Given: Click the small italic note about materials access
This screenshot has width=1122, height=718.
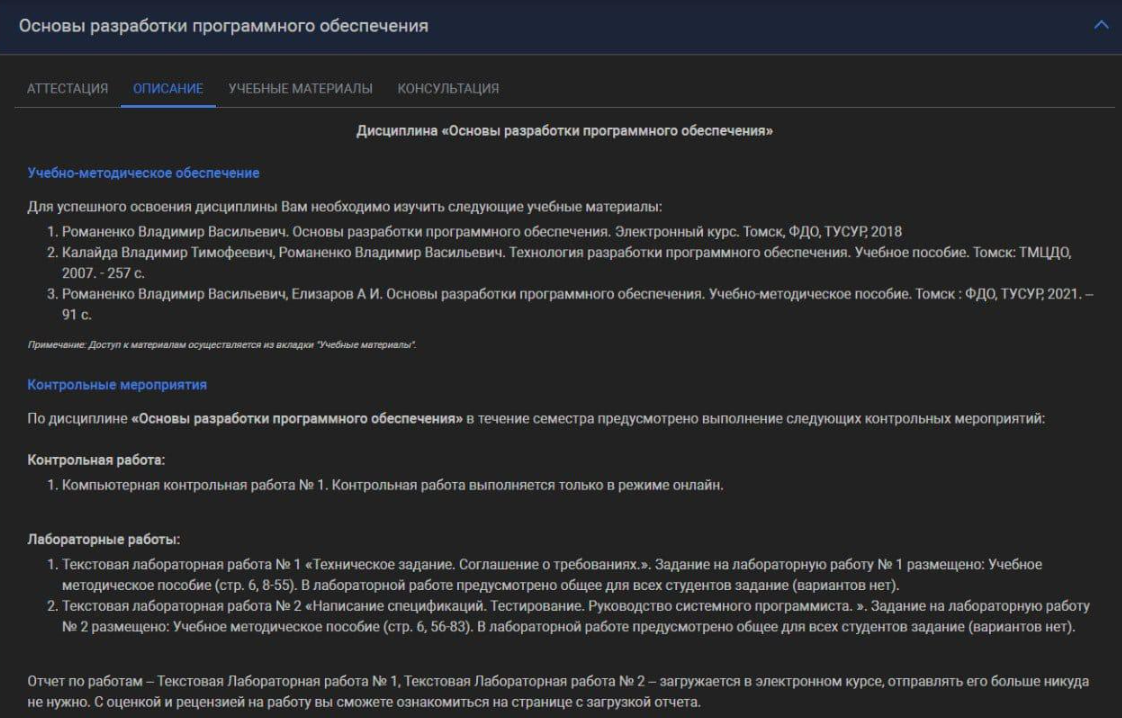Looking at the screenshot, I should (221, 344).
